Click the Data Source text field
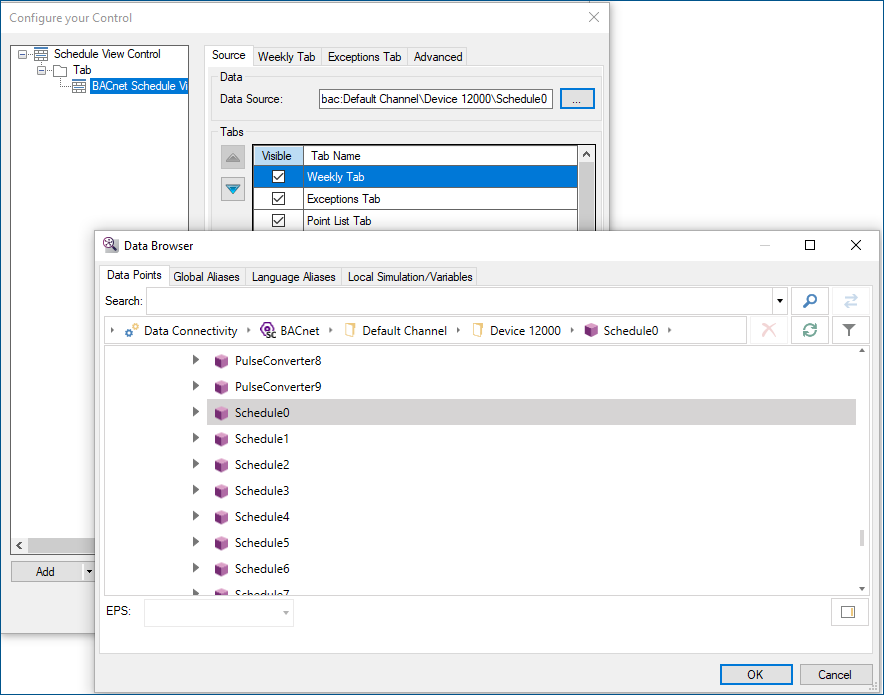The image size is (884, 695). coord(435,99)
